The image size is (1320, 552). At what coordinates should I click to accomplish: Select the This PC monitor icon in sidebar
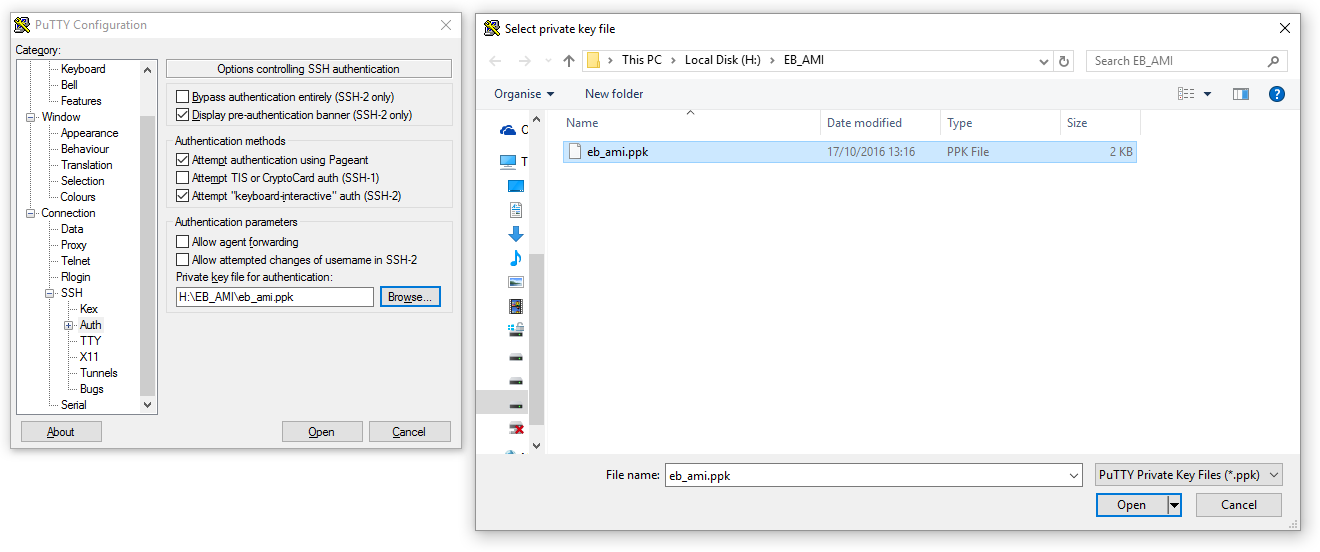(508, 161)
